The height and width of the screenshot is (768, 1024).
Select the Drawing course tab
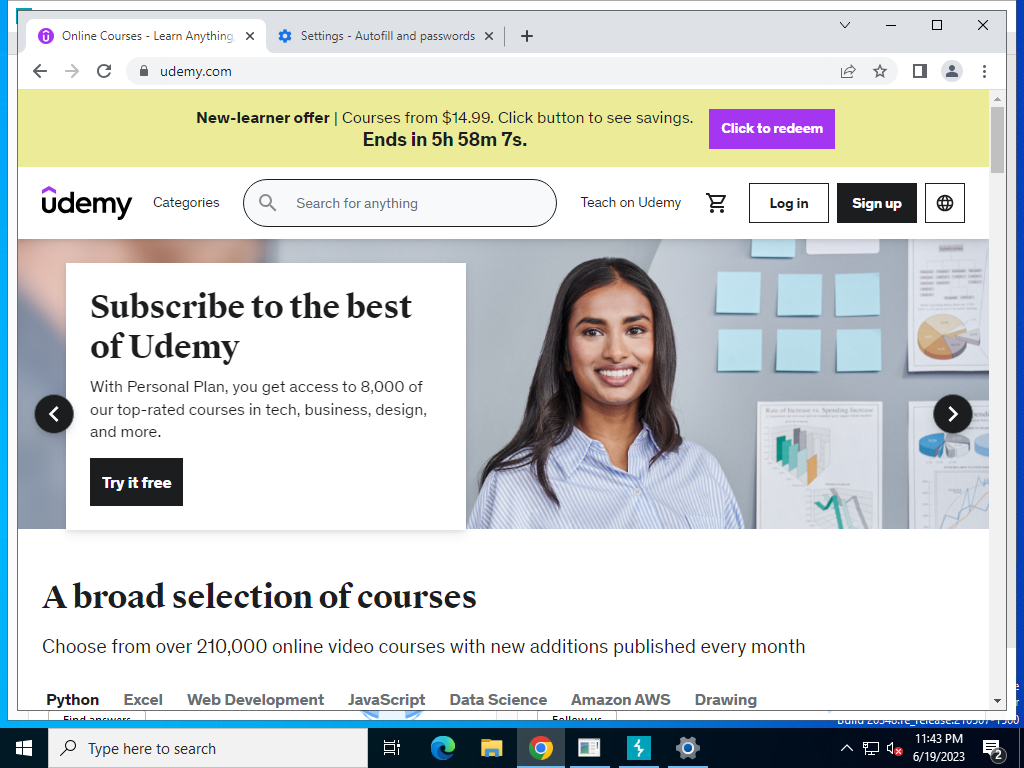click(726, 699)
